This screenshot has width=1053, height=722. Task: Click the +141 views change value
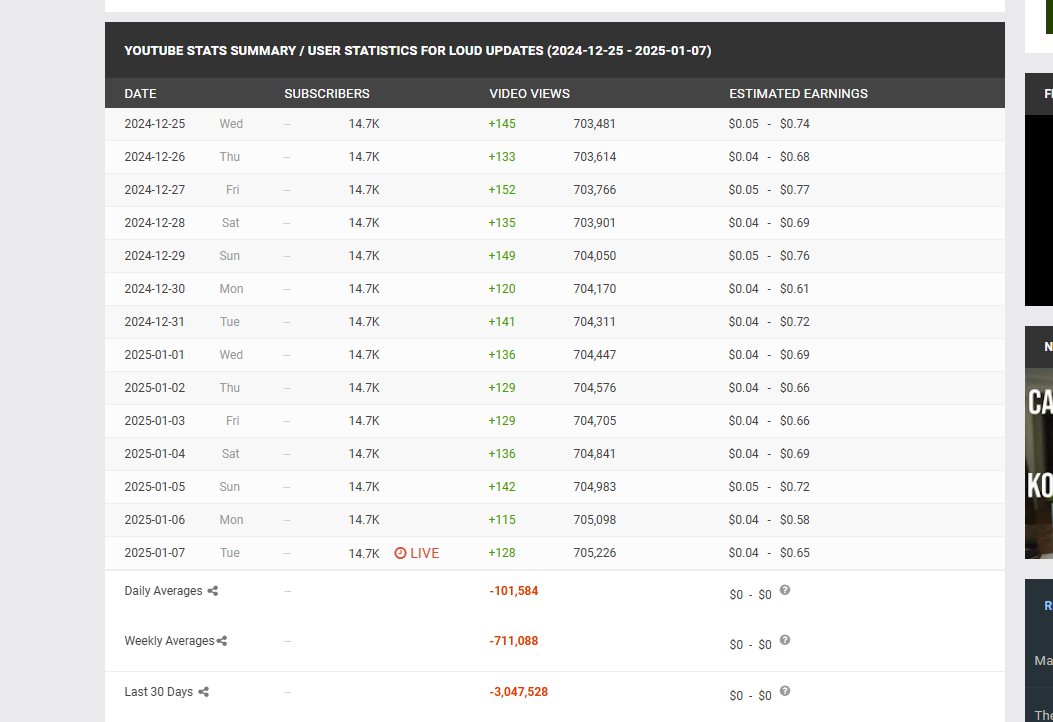[502, 321]
